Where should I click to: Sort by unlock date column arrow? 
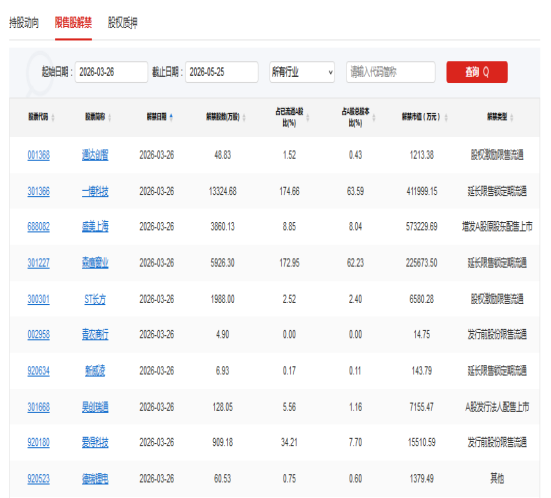click(x=171, y=117)
